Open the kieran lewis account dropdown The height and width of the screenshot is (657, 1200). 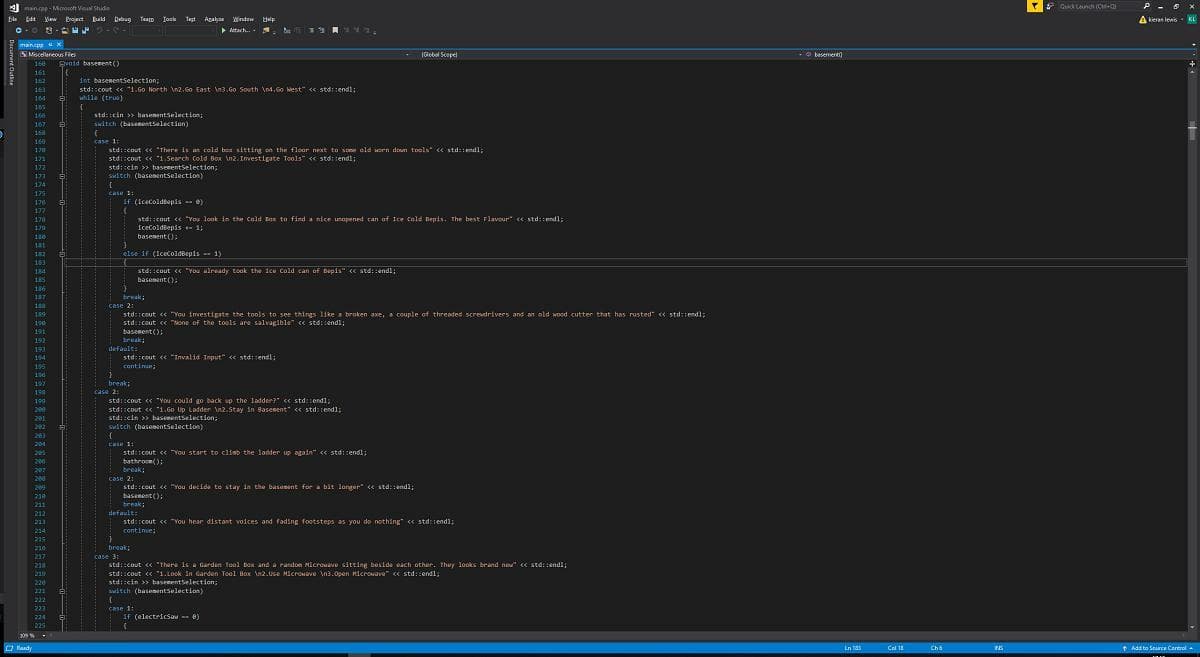click(1164, 20)
